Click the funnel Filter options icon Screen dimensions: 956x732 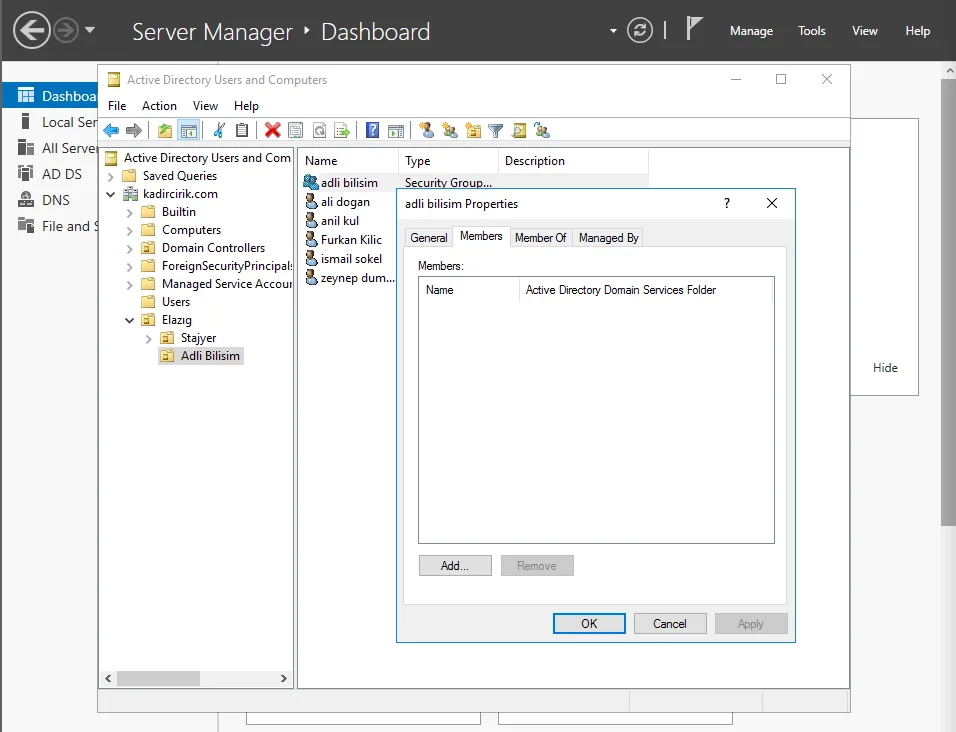tap(496, 130)
